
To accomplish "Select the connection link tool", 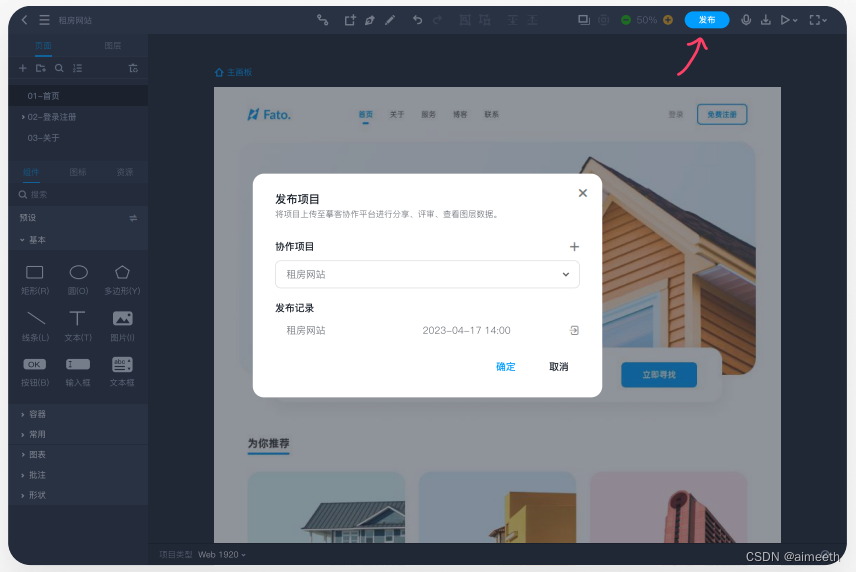I will 323,20.
